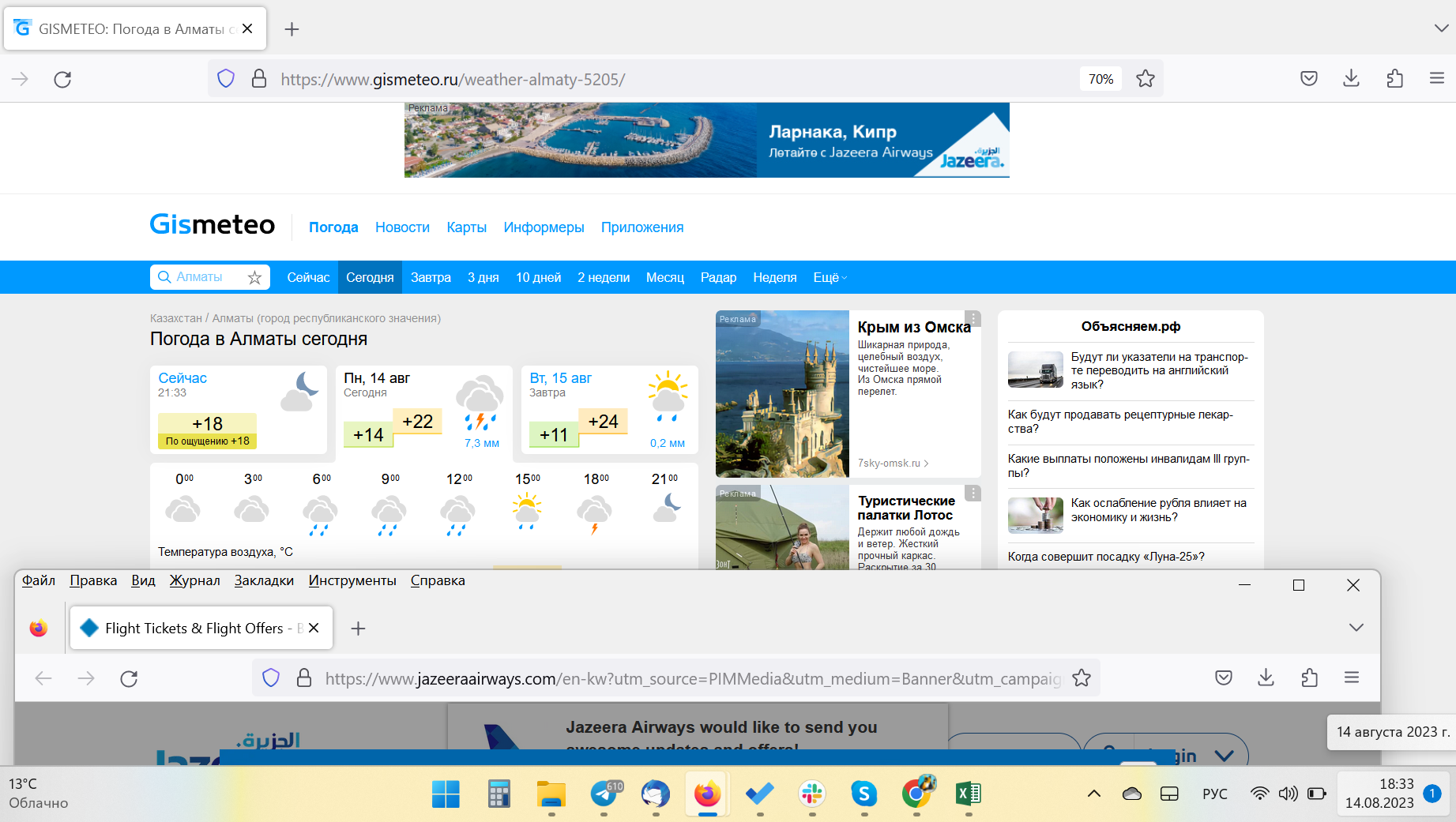List all tabs in top browser window
Screen dimensions: 1456x822
(x=1440, y=28)
